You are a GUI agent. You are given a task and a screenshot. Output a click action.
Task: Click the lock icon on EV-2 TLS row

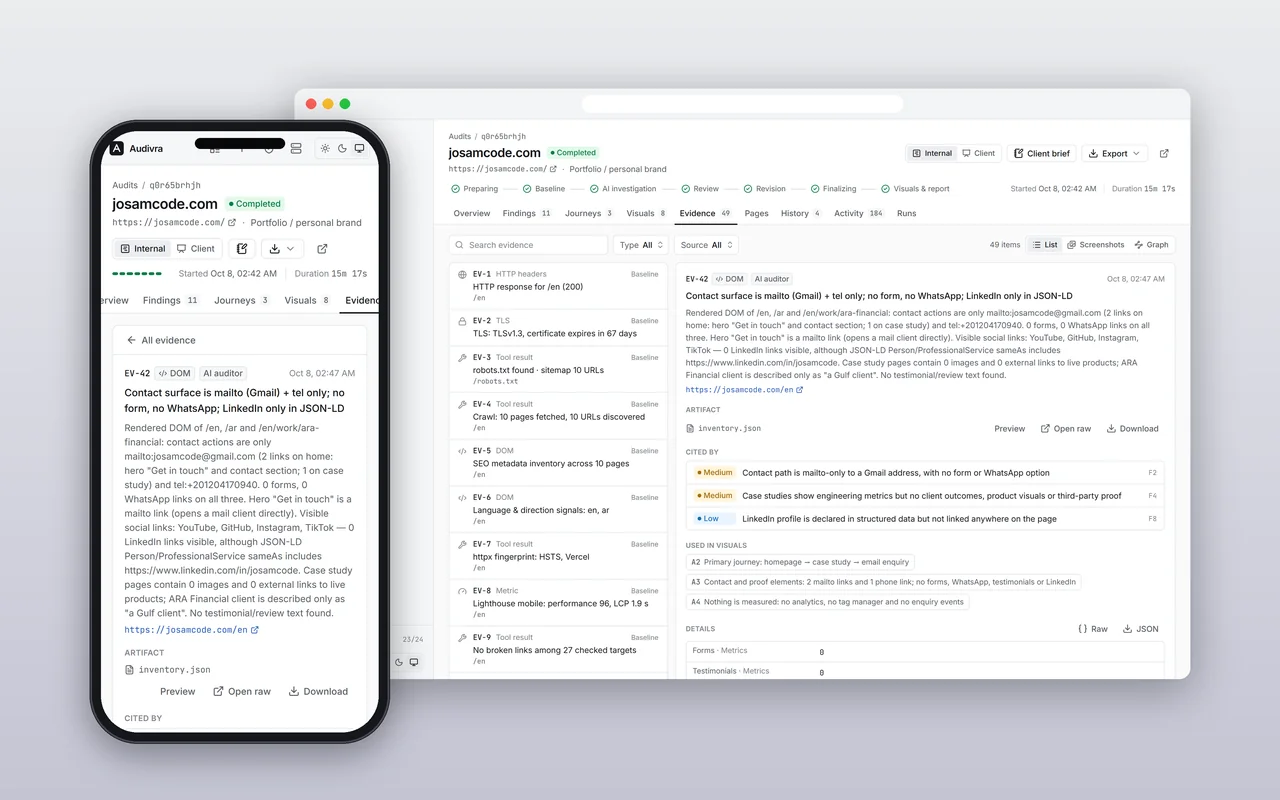click(462, 321)
